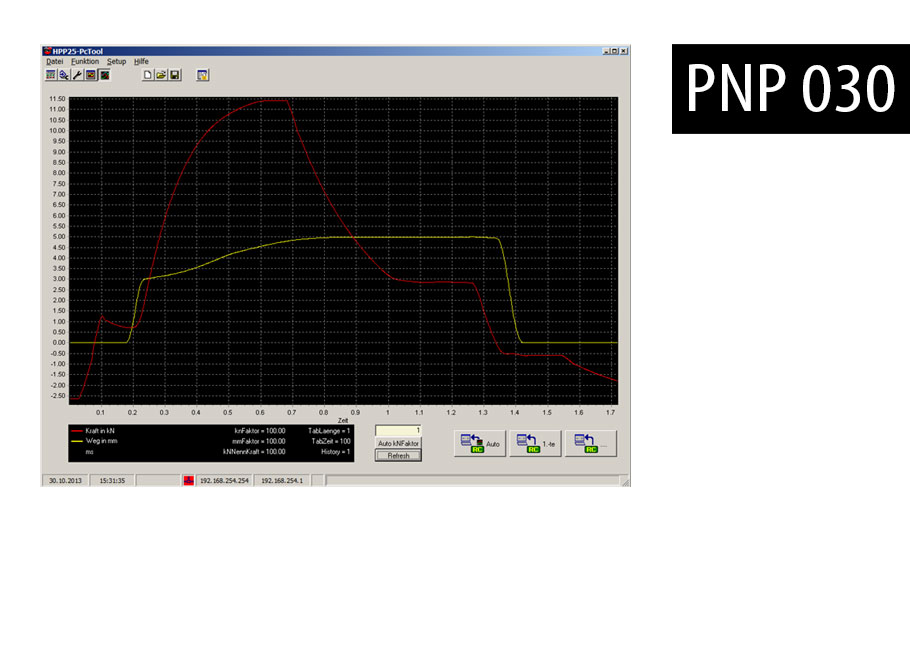910x660 pixels.
Task: Open the Hilfe menu
Action: (141, 61)
